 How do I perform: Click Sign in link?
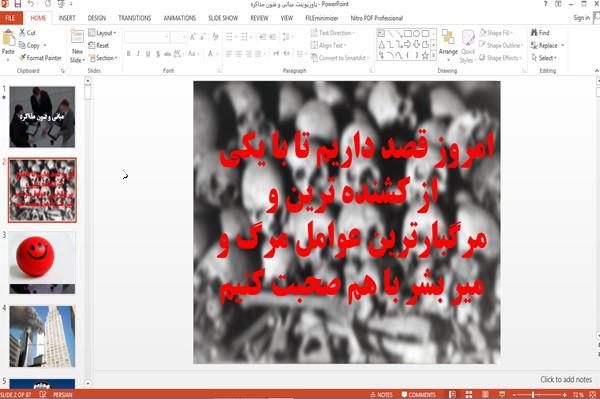pyautogui.click(x=582, y=18)
